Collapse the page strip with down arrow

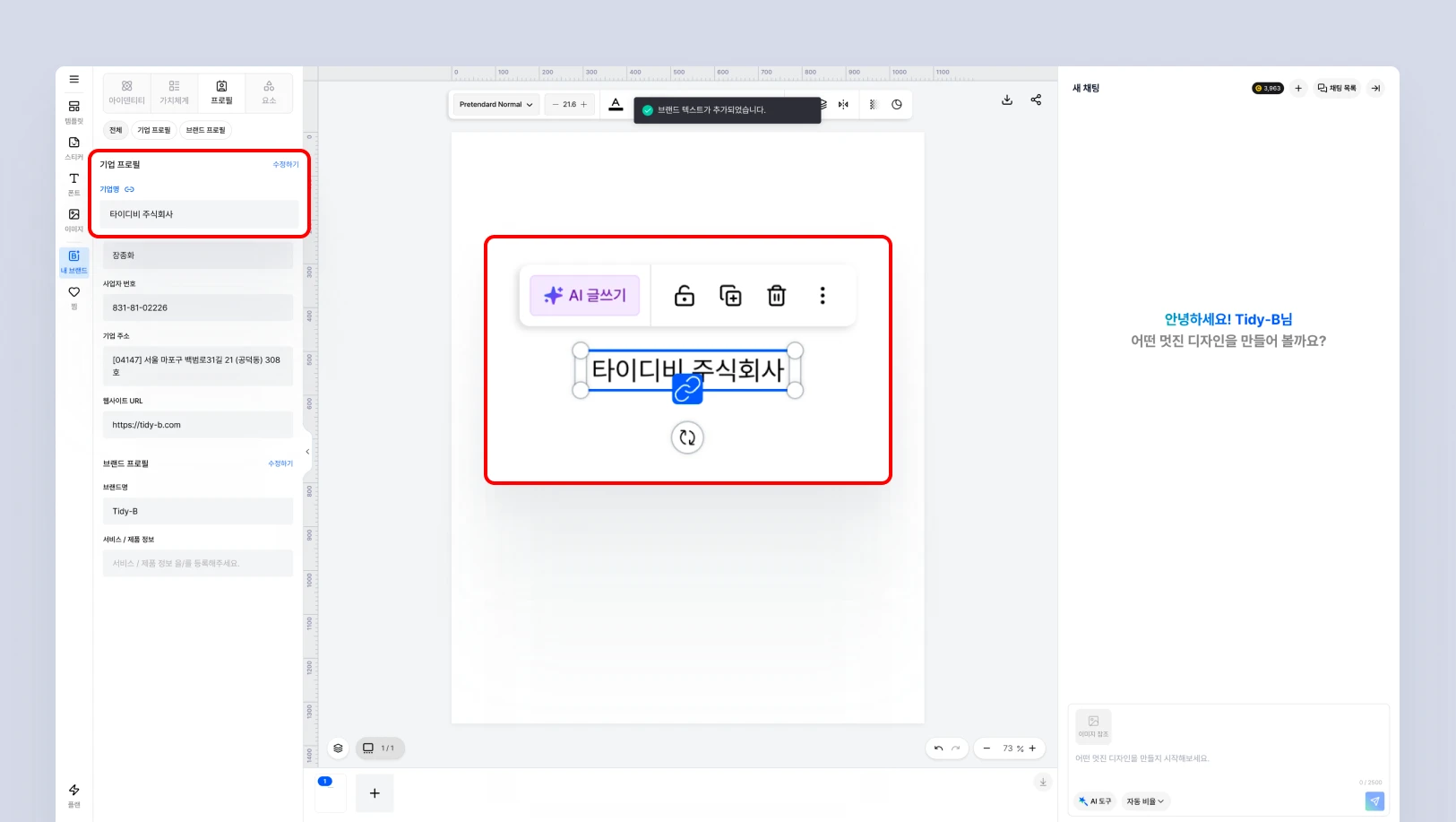[x=1043, y=782]
